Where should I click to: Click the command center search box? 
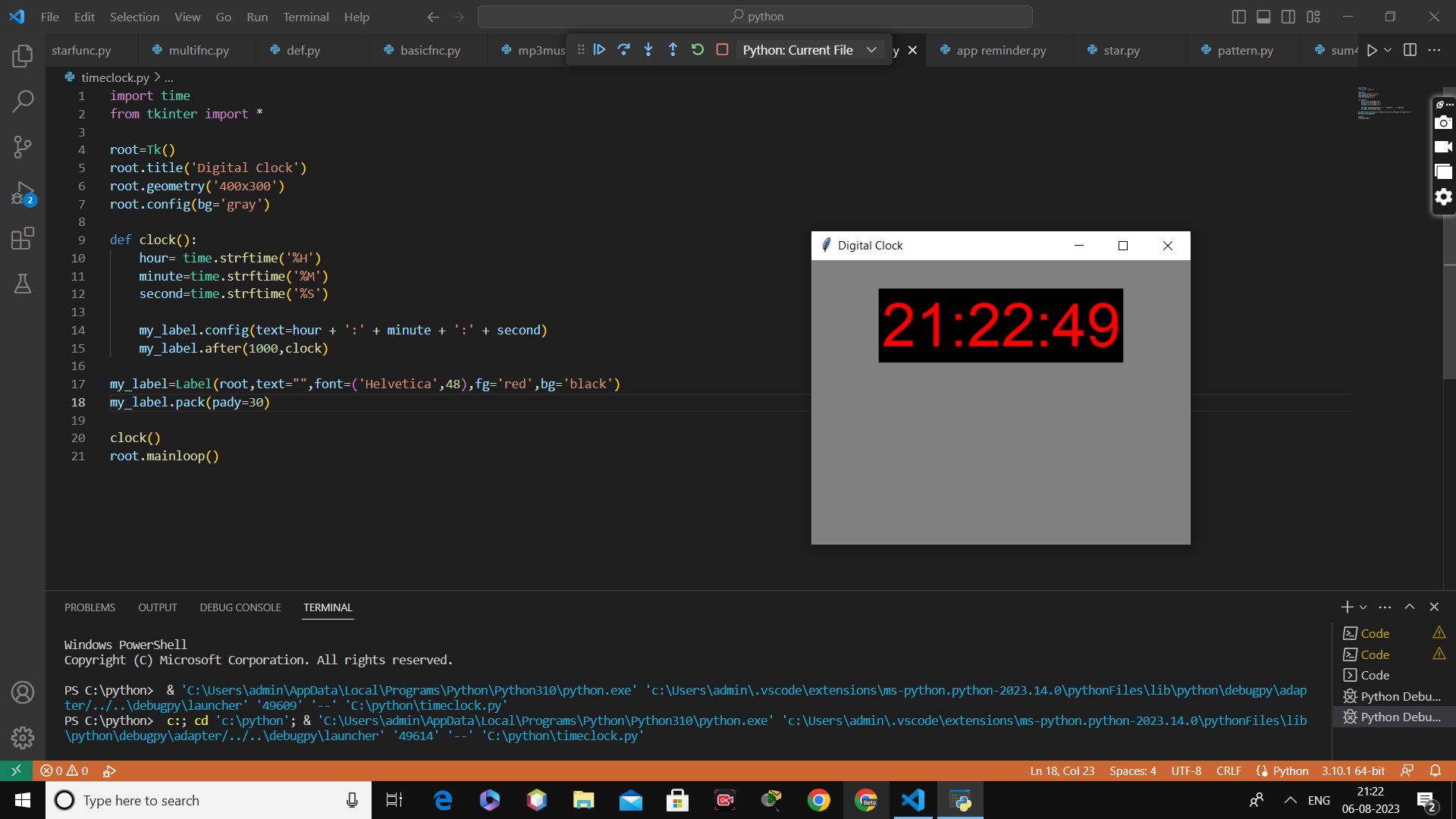click(755, 17)
